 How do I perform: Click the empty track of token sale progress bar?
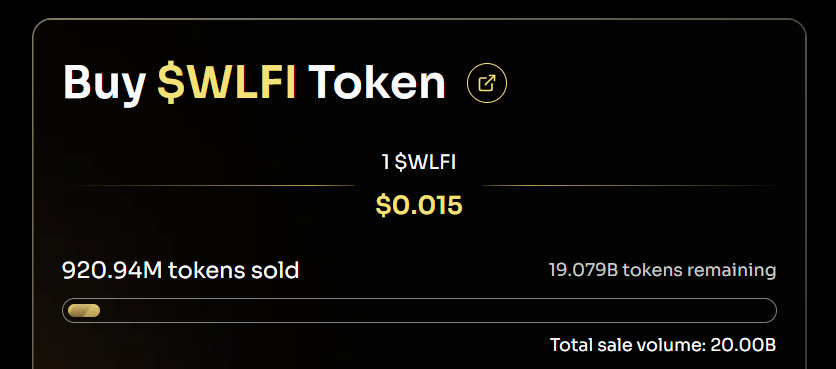(x=437, y=310)
